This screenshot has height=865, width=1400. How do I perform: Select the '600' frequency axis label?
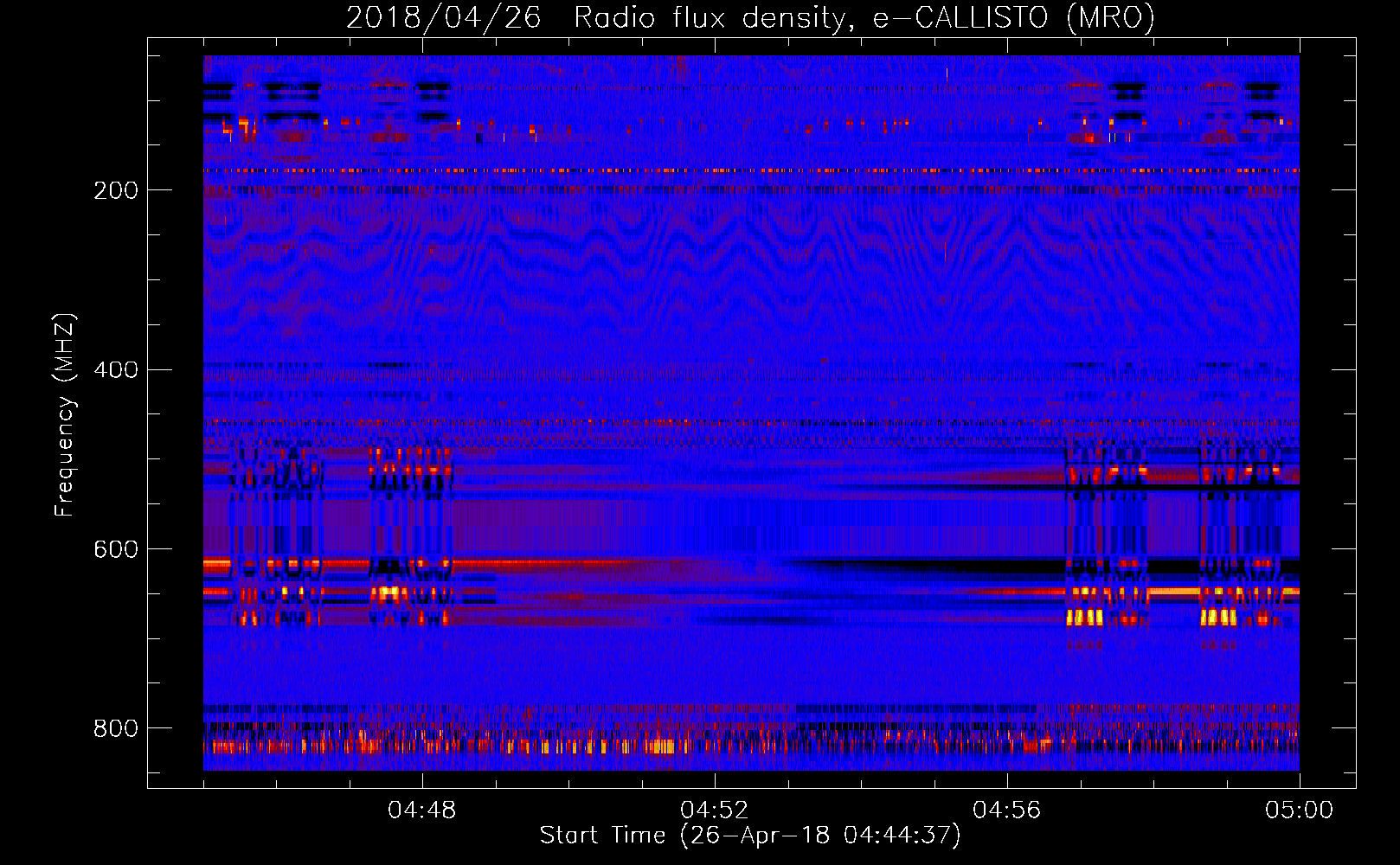click(116, 550)
